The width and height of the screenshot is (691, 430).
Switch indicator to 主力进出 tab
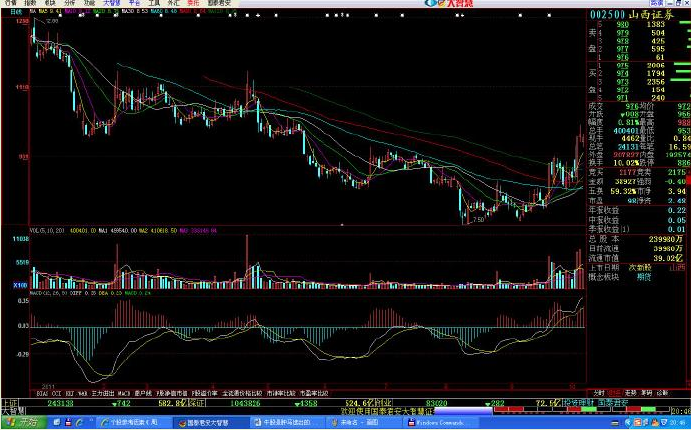103,393
